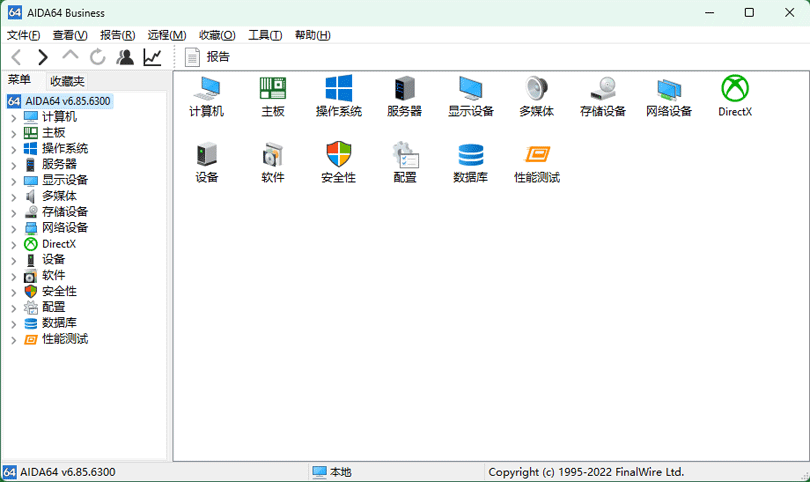This screenshot has height=482, width=810.
Task: Expand the 存储设备 tree node
Action: (x=13, y=213)
